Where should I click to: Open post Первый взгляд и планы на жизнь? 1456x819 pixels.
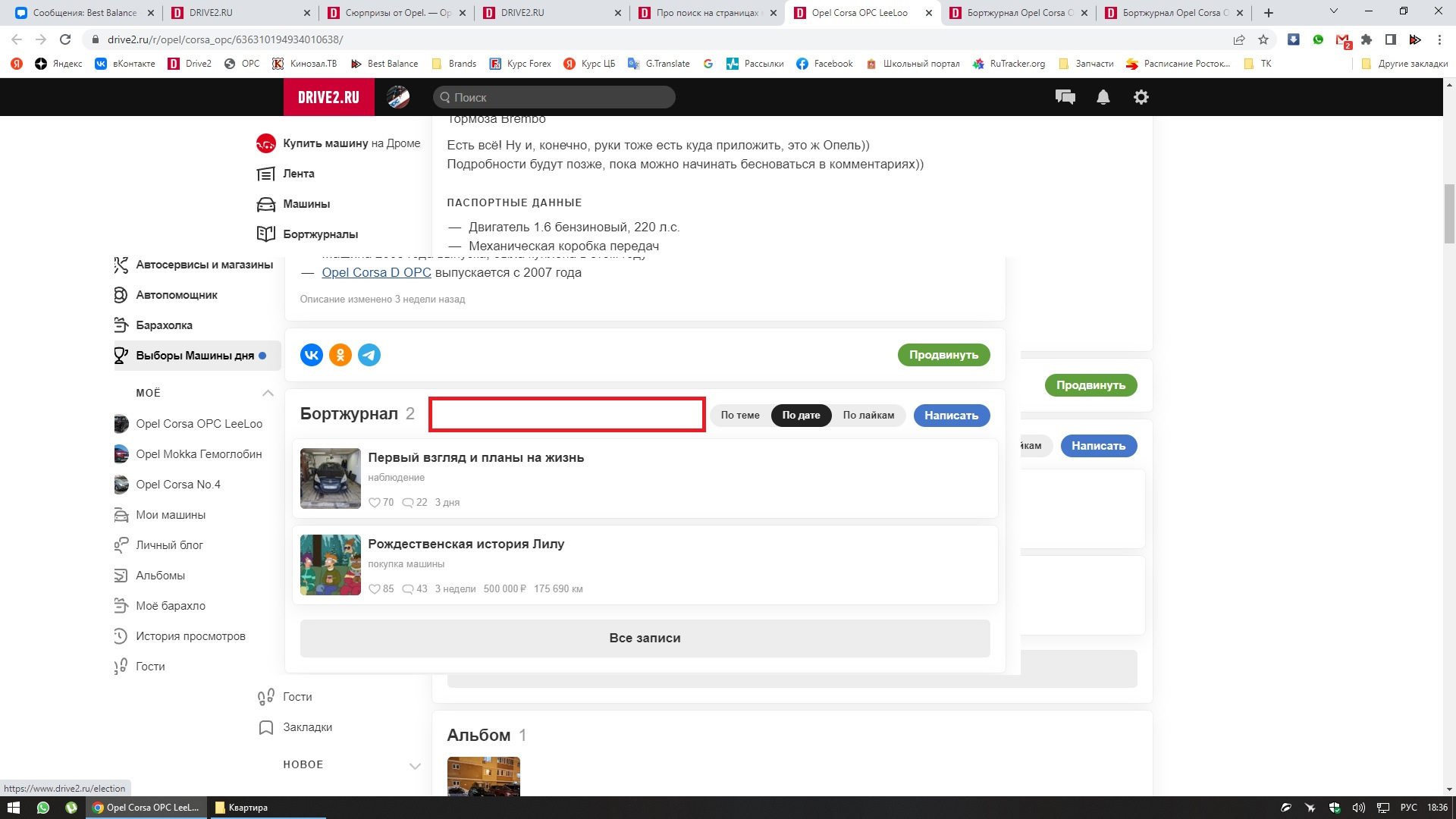(x=475, y=458)
